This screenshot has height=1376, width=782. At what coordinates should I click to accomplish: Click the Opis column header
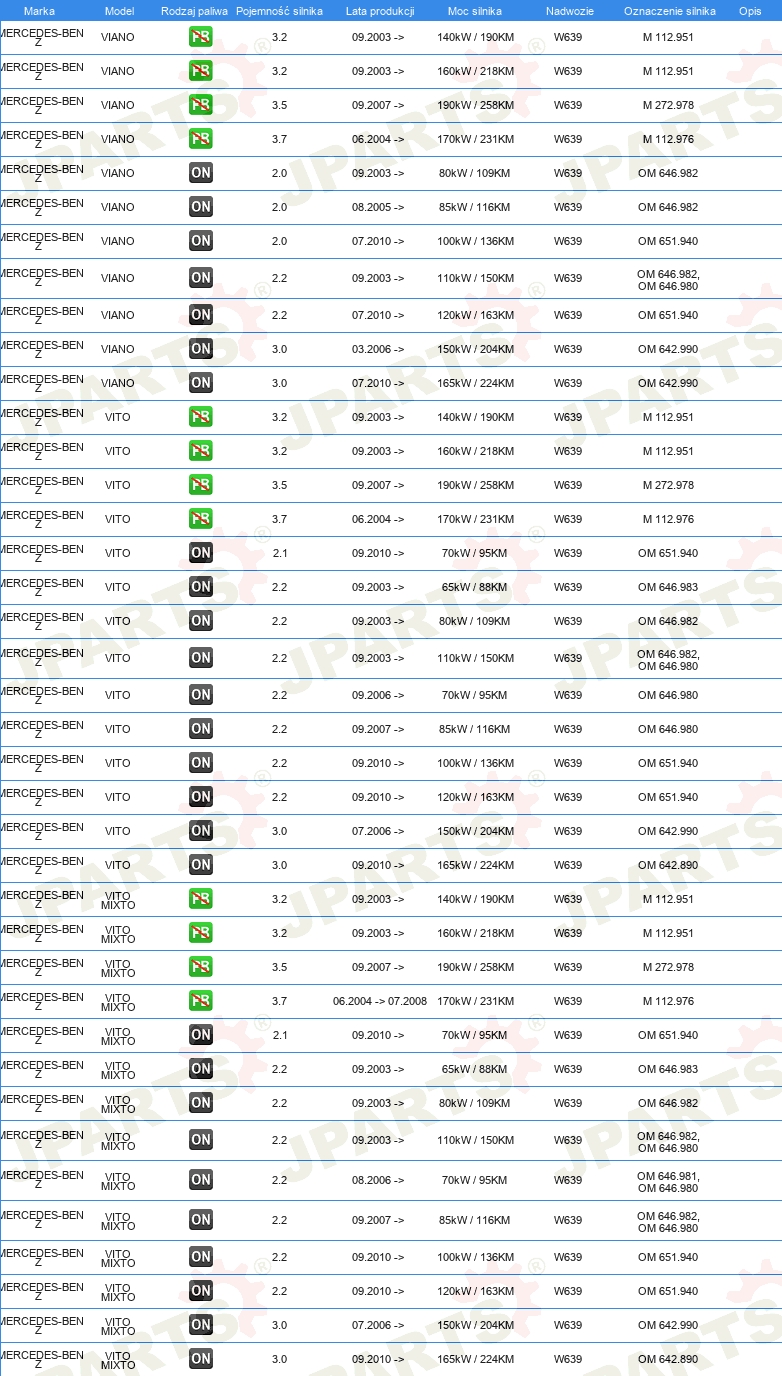click(750, 11)
